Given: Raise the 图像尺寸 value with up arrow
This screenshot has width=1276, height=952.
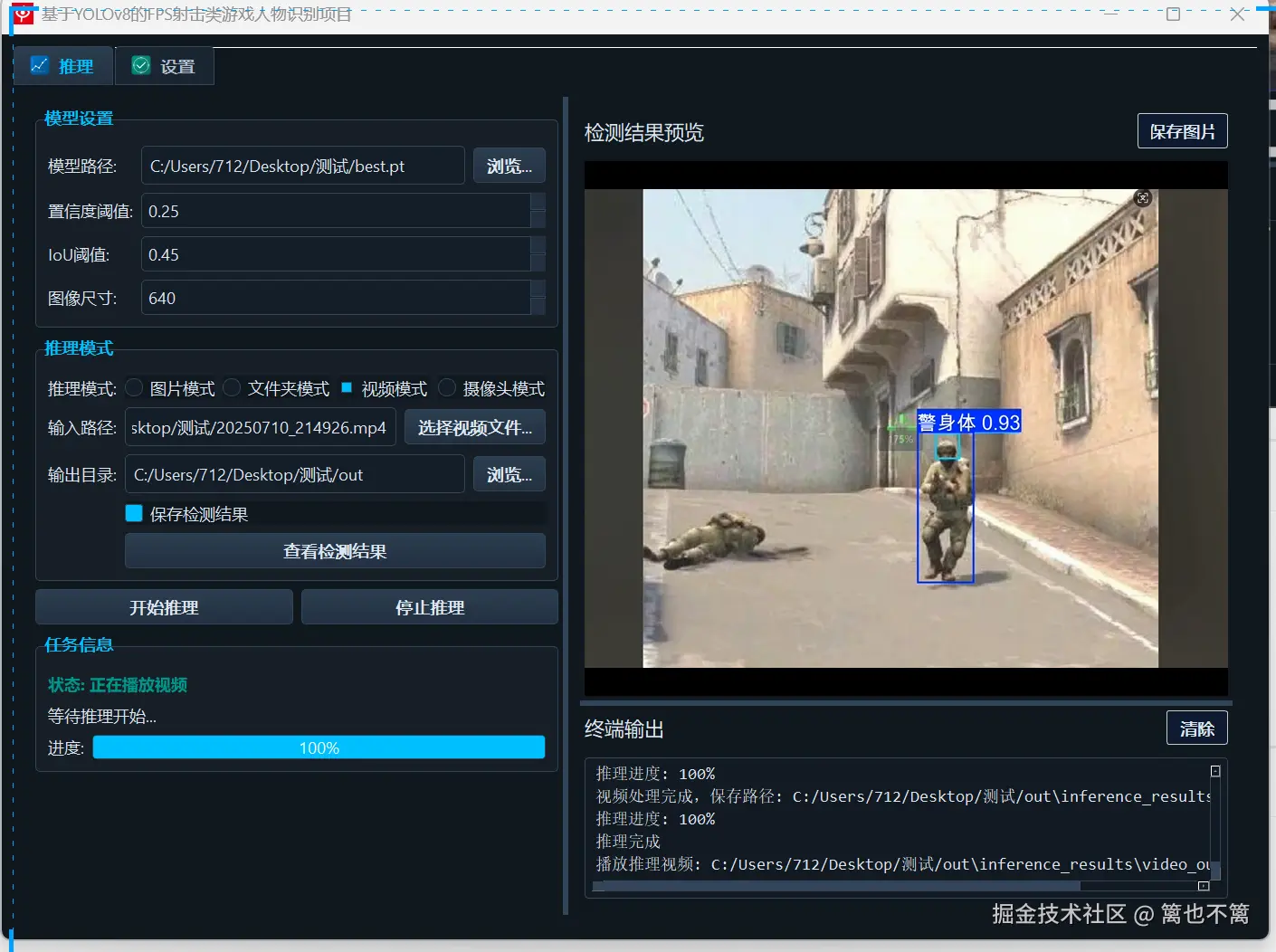Looking at the screenshot, I should tap(538, 289).
